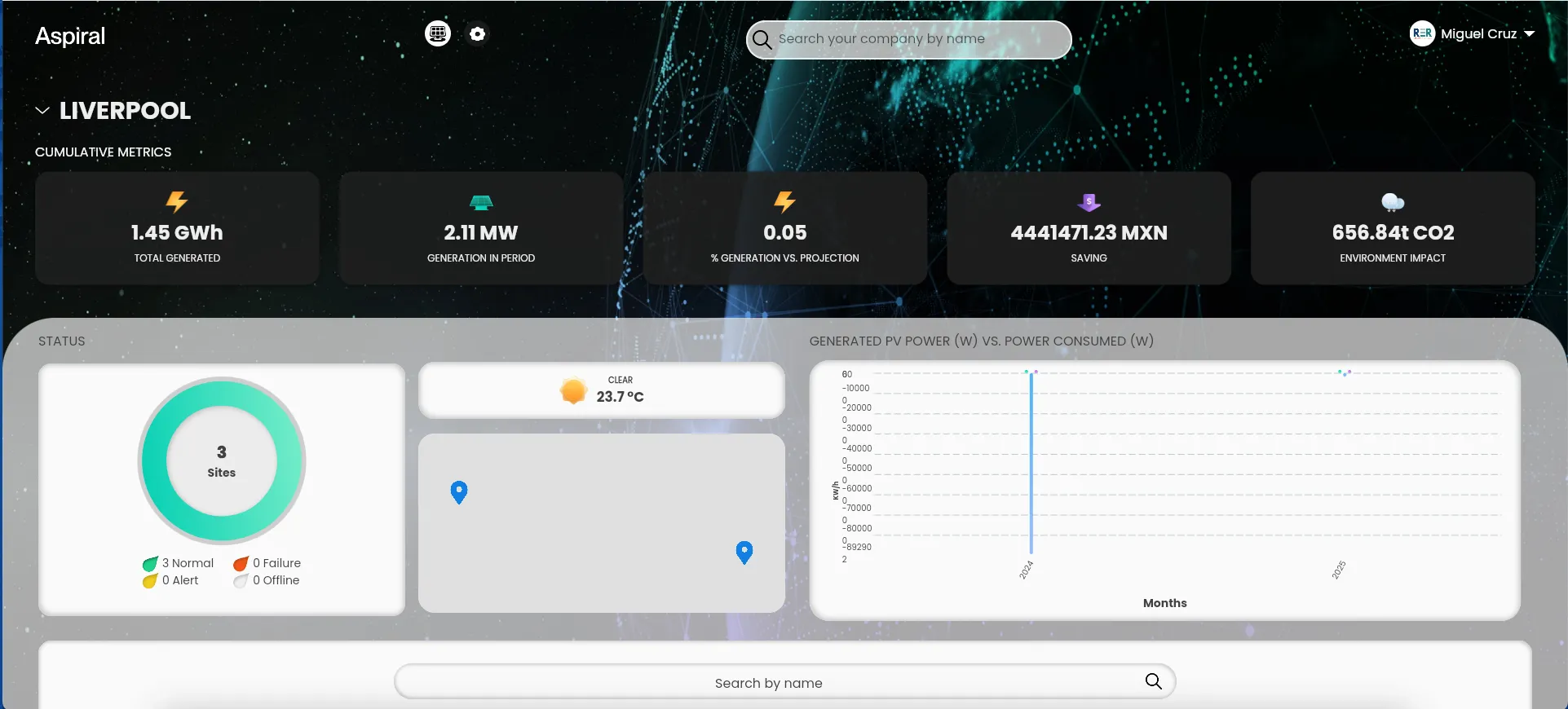Click the STATUS section label
The width and height of the screenshot is (1568, 709).
62,341
